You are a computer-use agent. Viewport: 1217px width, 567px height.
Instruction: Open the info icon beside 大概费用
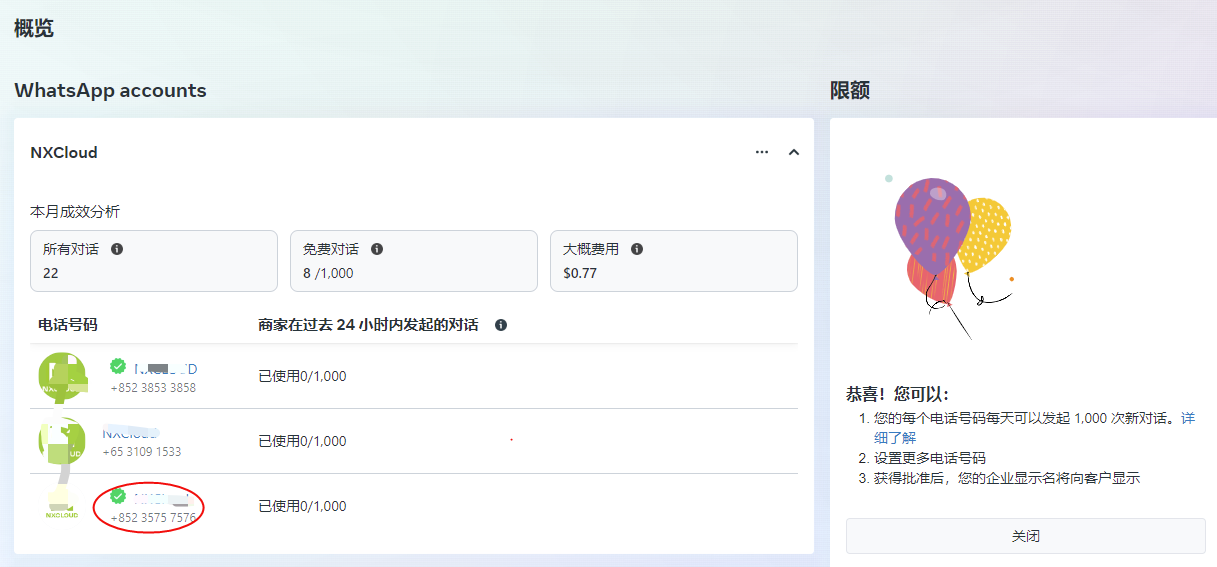[637, 249]
